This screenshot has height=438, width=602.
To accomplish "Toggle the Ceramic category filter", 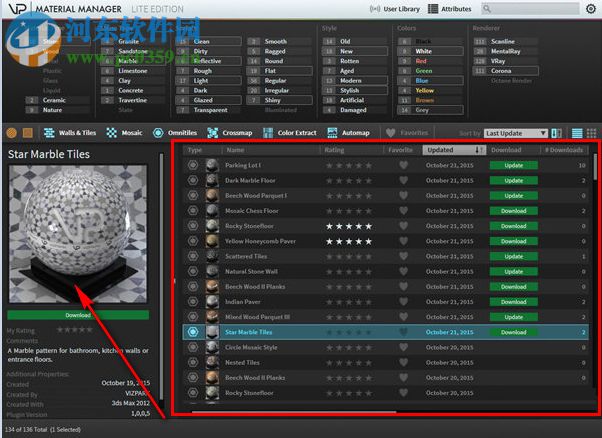I will [58, 100].
